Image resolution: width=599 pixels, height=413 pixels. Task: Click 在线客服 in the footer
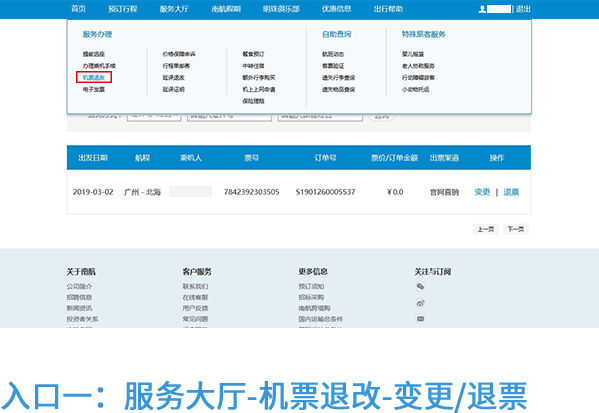pyautogui.click(x=195, y=297)
